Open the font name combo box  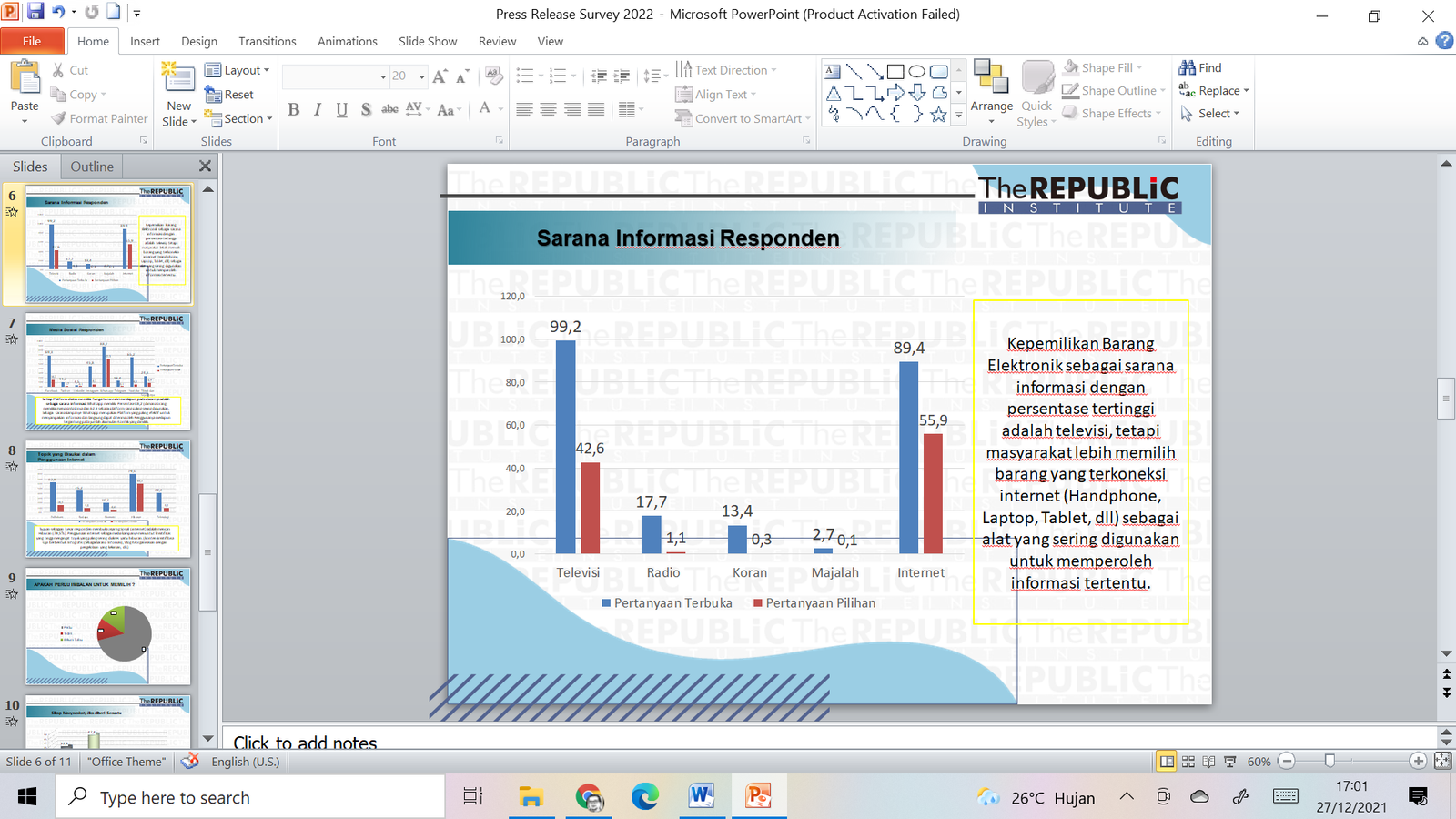[336, 76]
